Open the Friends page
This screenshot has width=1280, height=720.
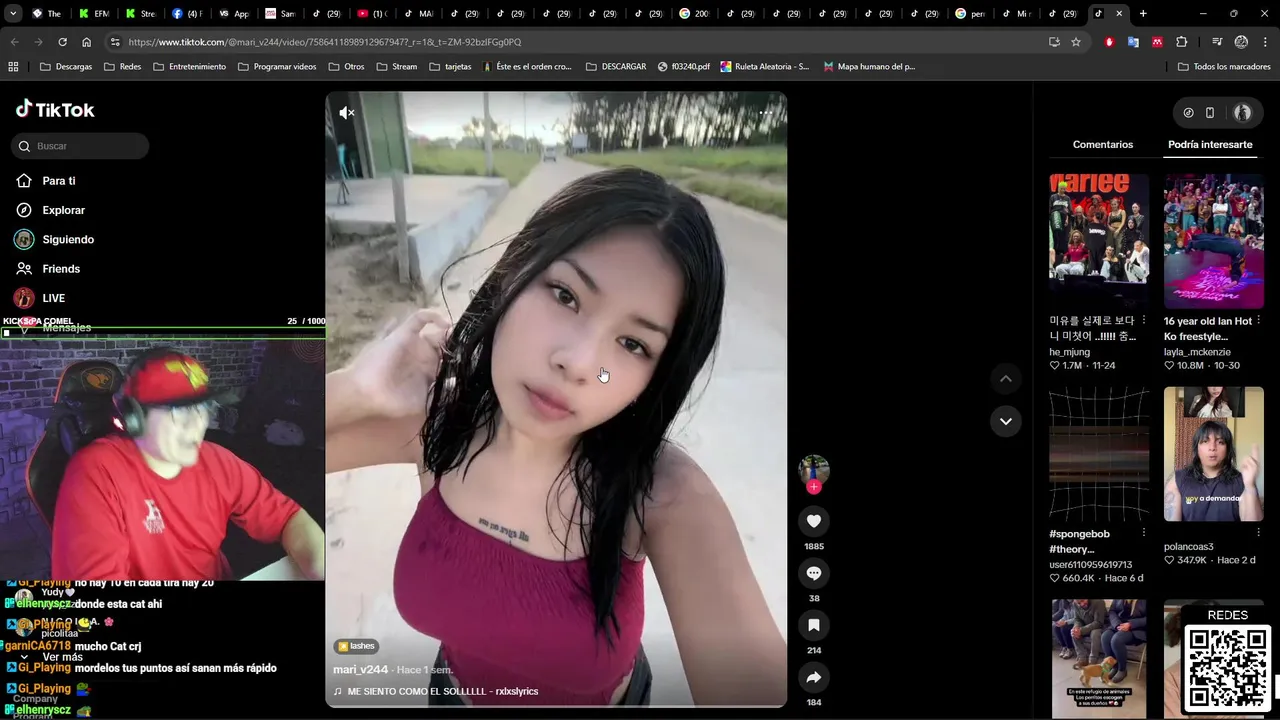[x=61, y=269]
